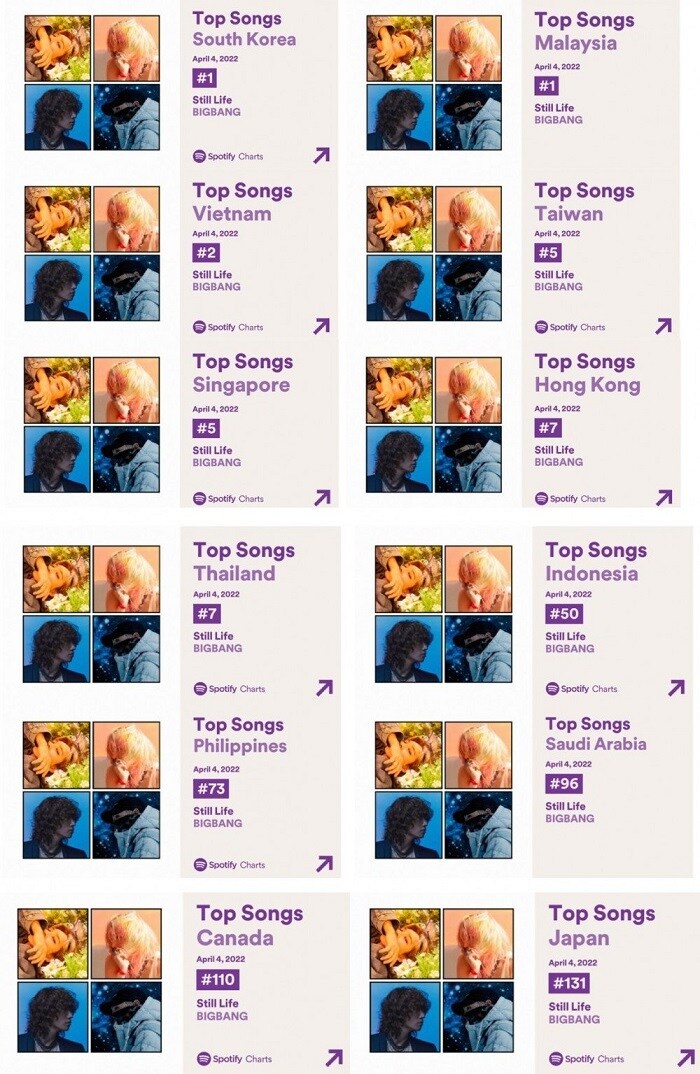Open the Vietnam chart via arrow icon
700x1074 pixels.
[321, 326]
